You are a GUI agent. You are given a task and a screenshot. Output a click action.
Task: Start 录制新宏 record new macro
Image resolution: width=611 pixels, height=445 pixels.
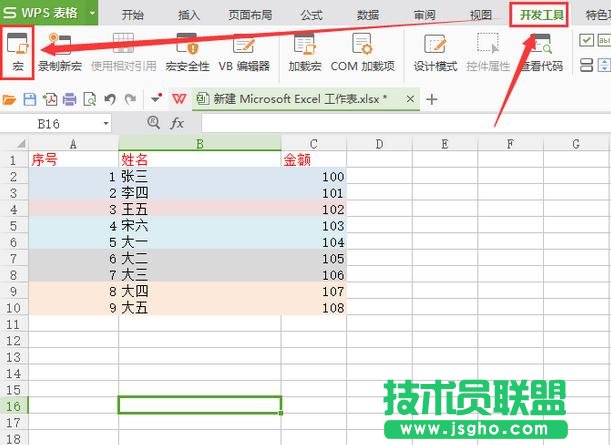click(62, 50)
